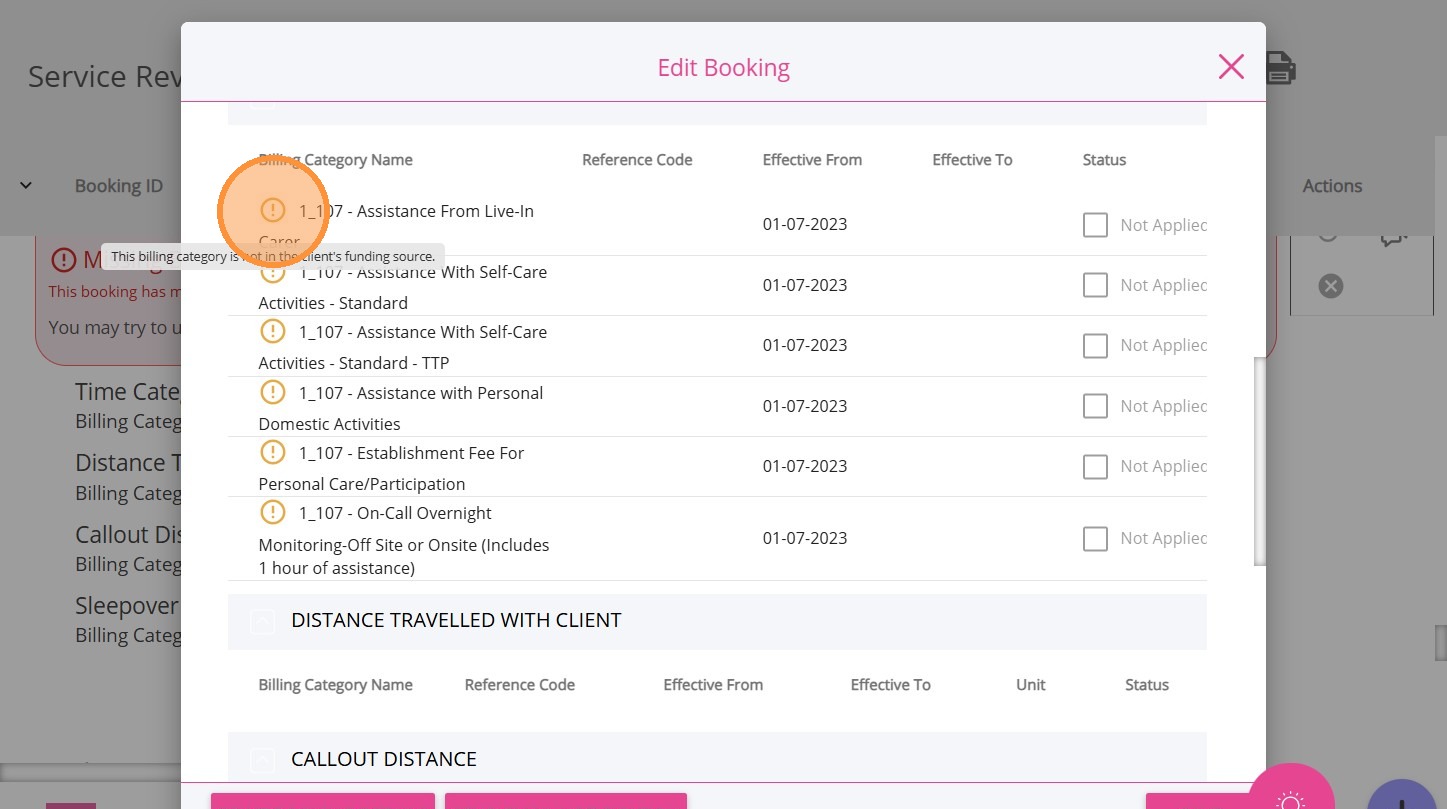Close the Edit Booking dialog
This screenshot has width=1447, height=809.
(x=1231, y=67)
